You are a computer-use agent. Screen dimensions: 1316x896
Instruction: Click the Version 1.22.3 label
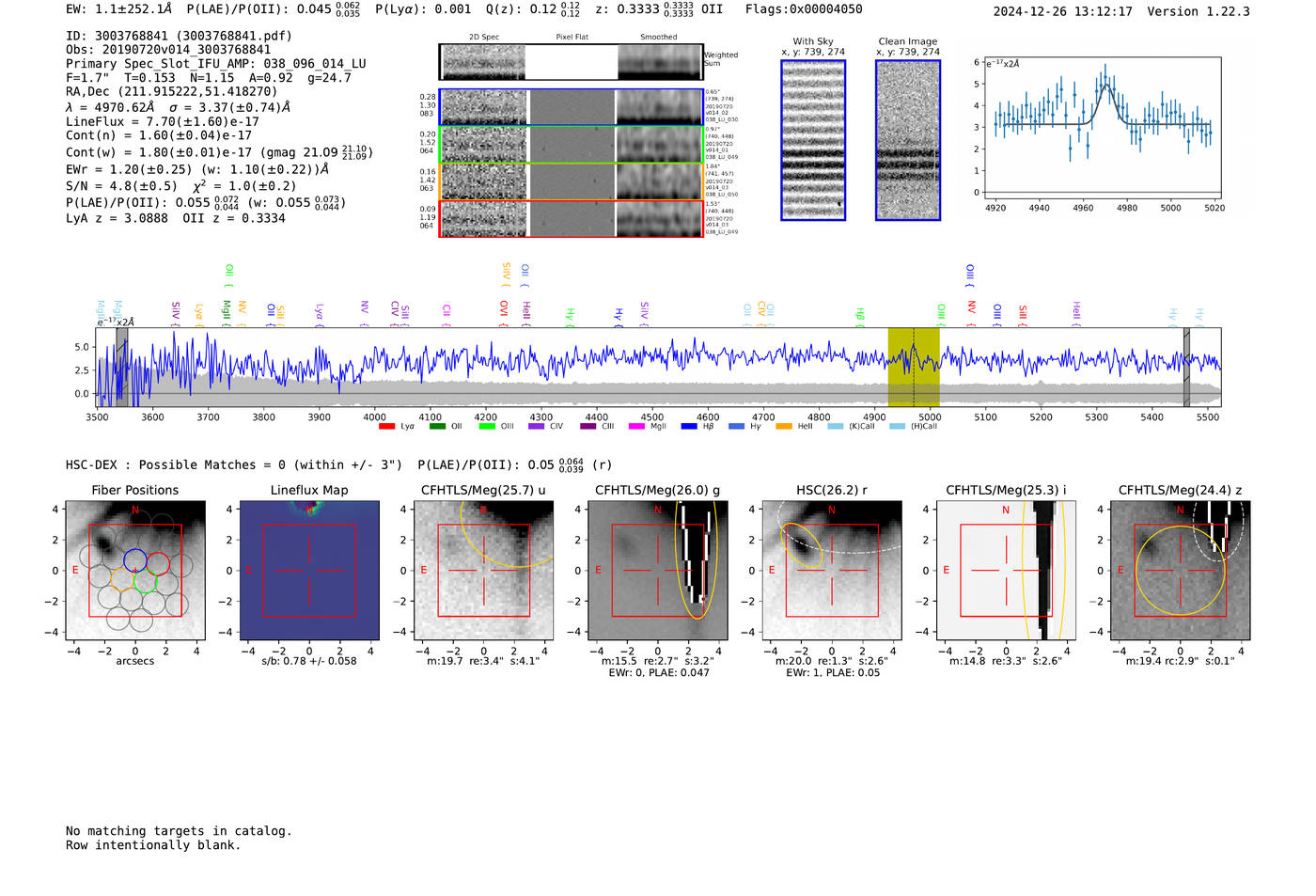[1198, 11]
